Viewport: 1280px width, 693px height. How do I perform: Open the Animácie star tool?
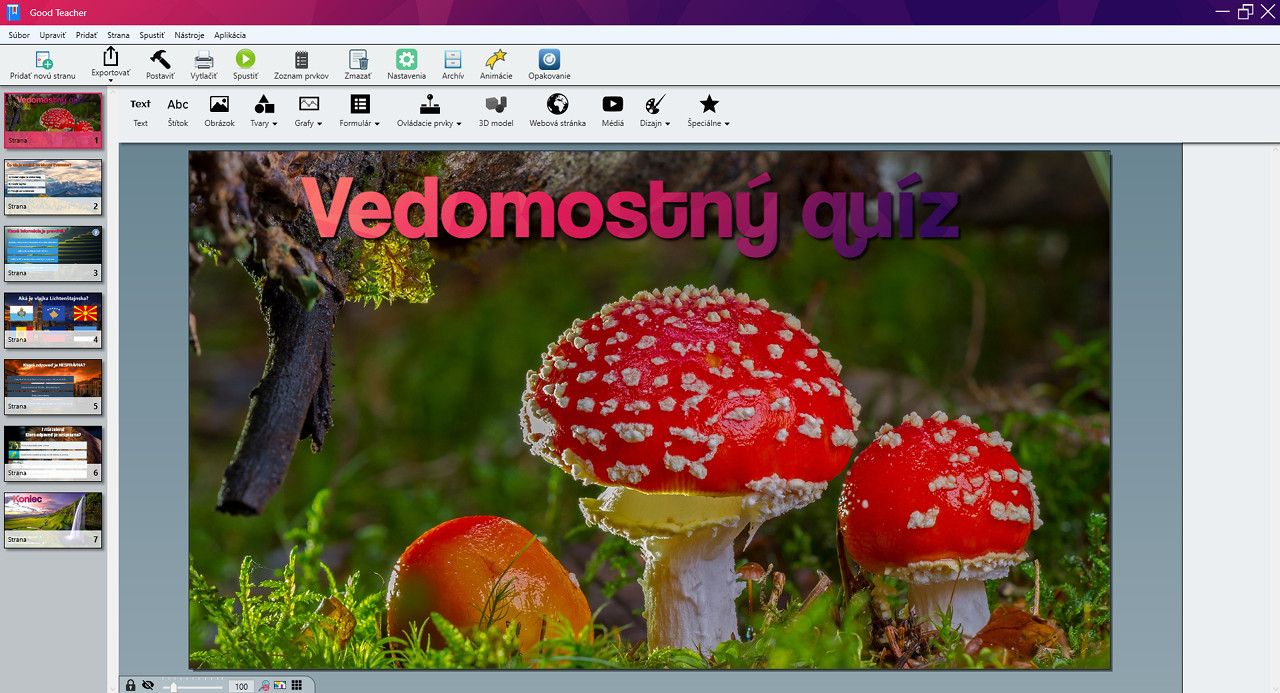(x=495, y=60)
